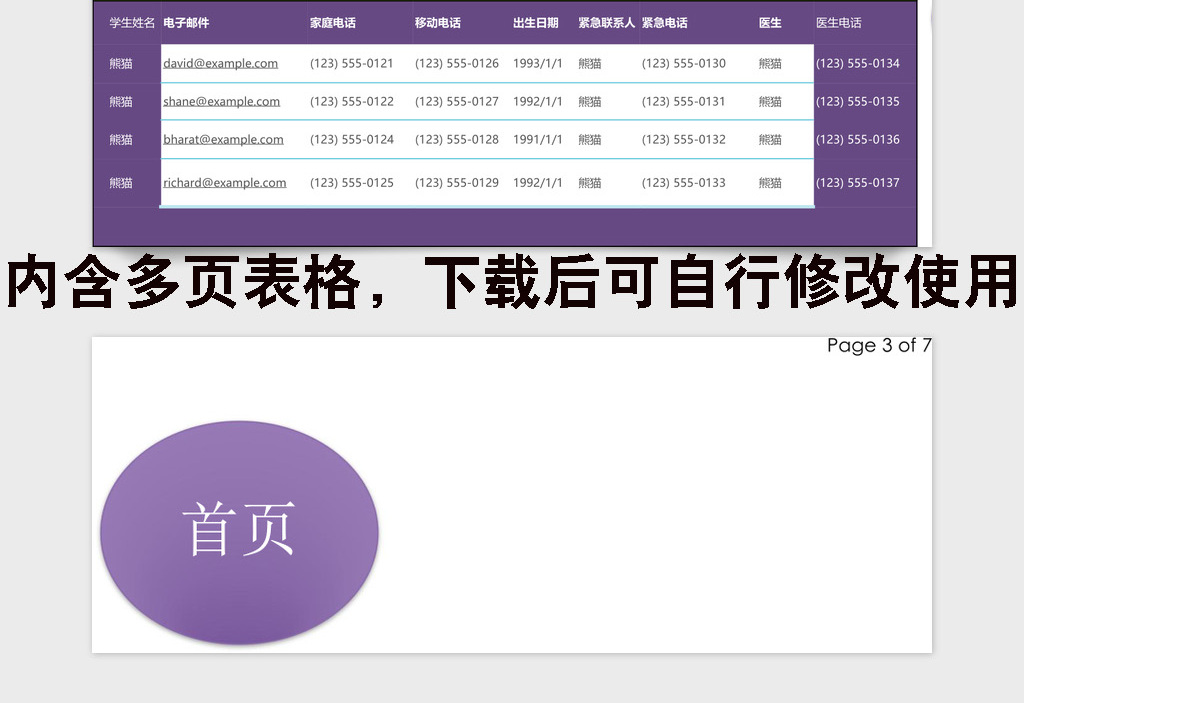This screenshot has height=703, width=1200.
Task: Open the richard@example.com email link
Action: point(225,182)
